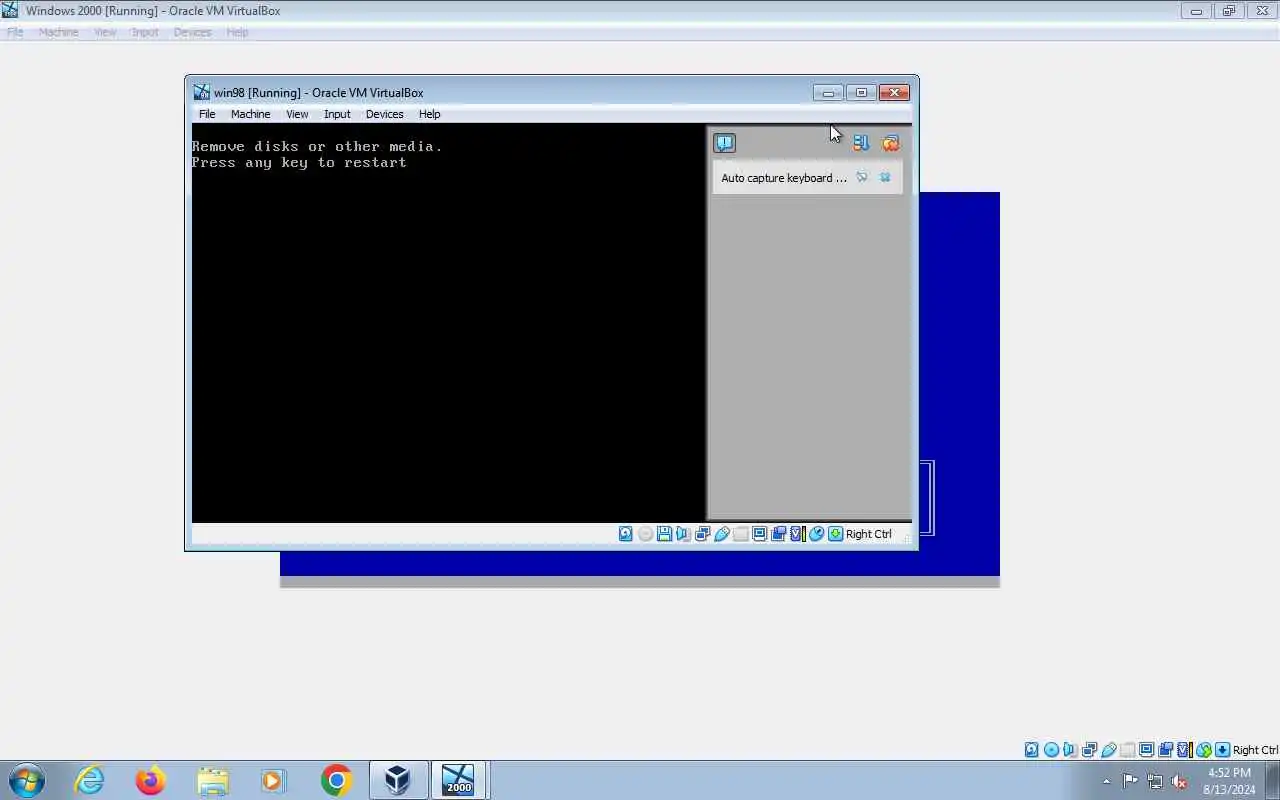Click win98 floppy disk indicator

[664, 534]
